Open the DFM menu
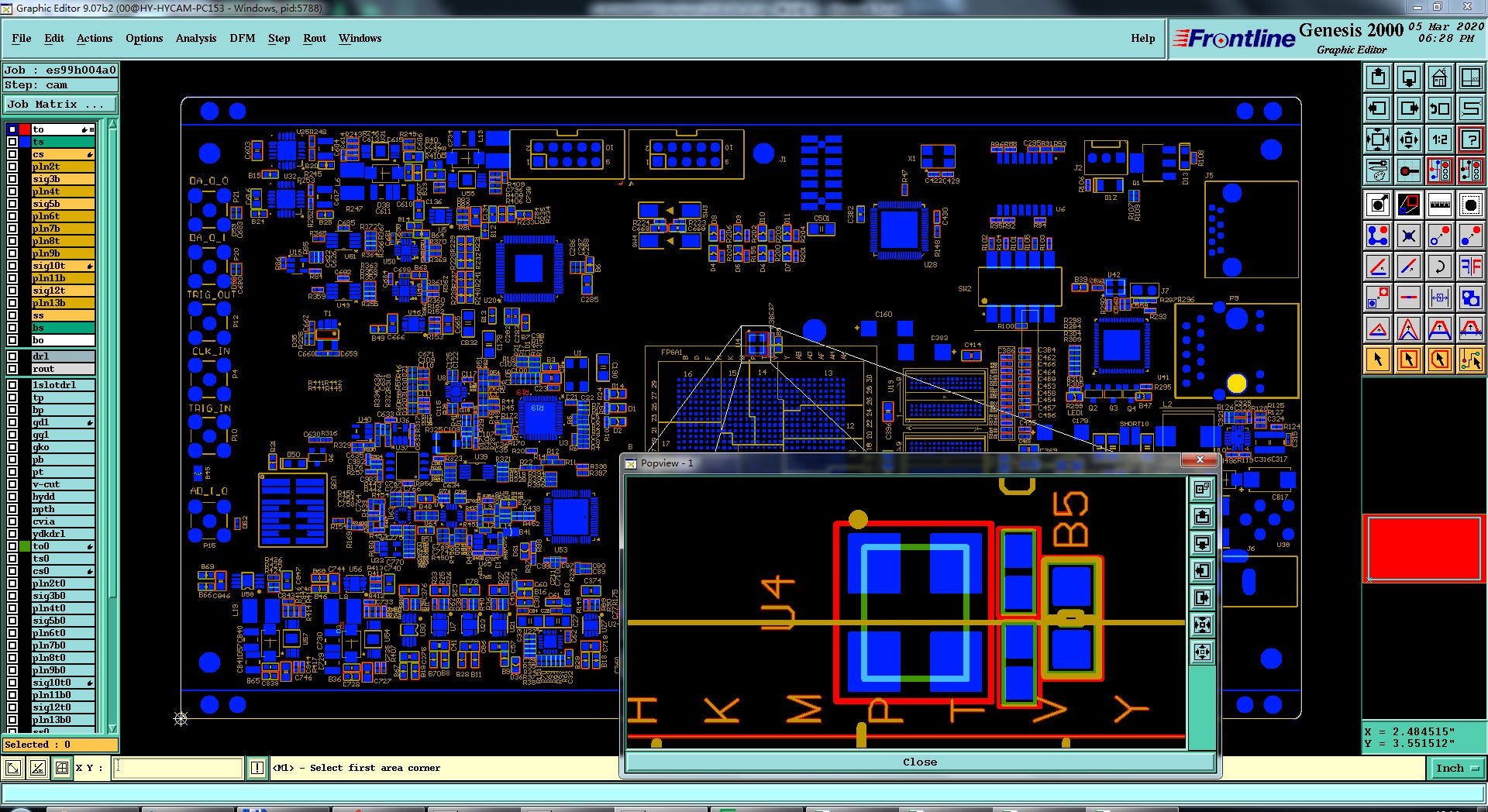This screenshot has width=1488, height=812. [243, 38]
